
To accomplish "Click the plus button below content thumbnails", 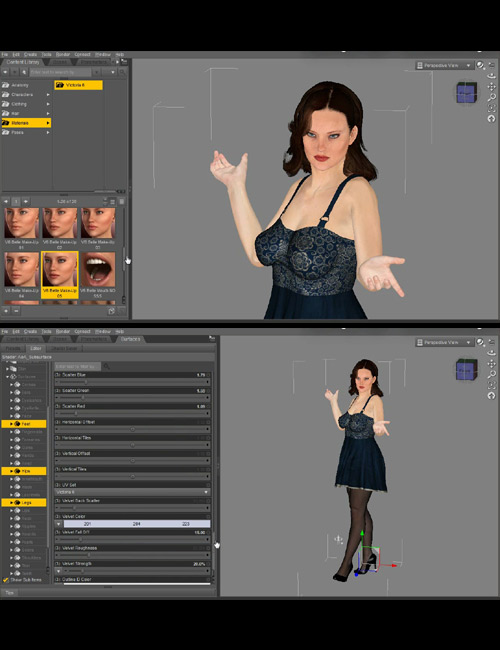I will point(6,311).
